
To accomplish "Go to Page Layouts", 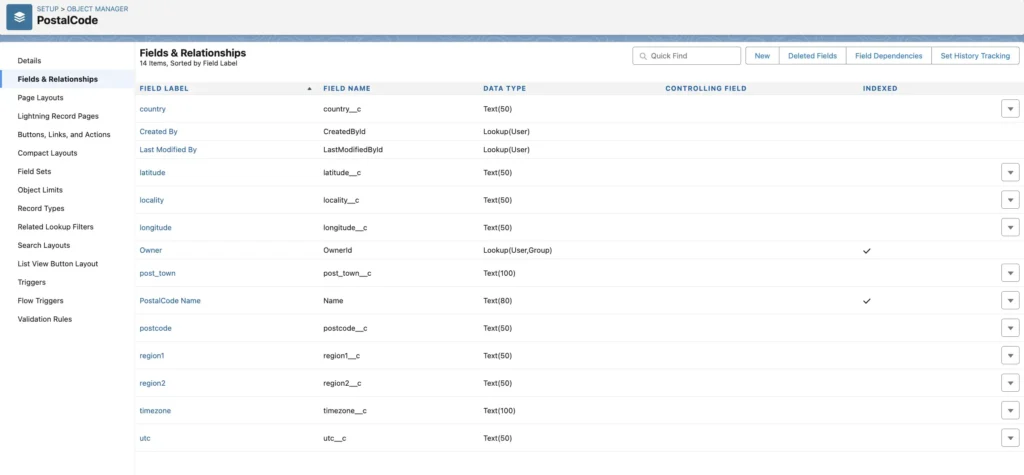I will point(40,97).
